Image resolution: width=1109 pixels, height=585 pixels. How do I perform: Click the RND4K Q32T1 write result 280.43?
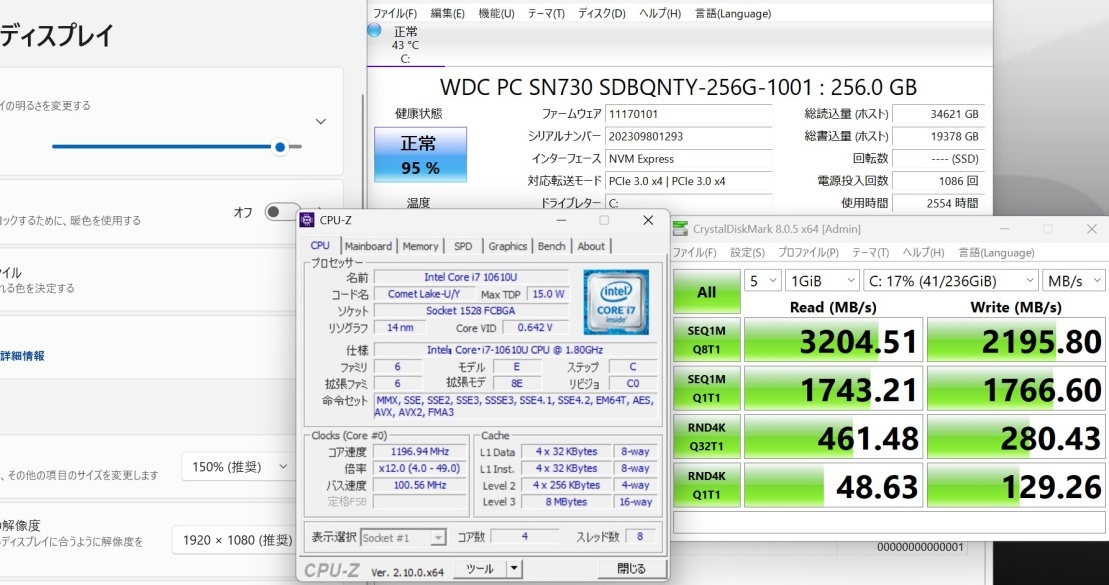pos(1016,436)
